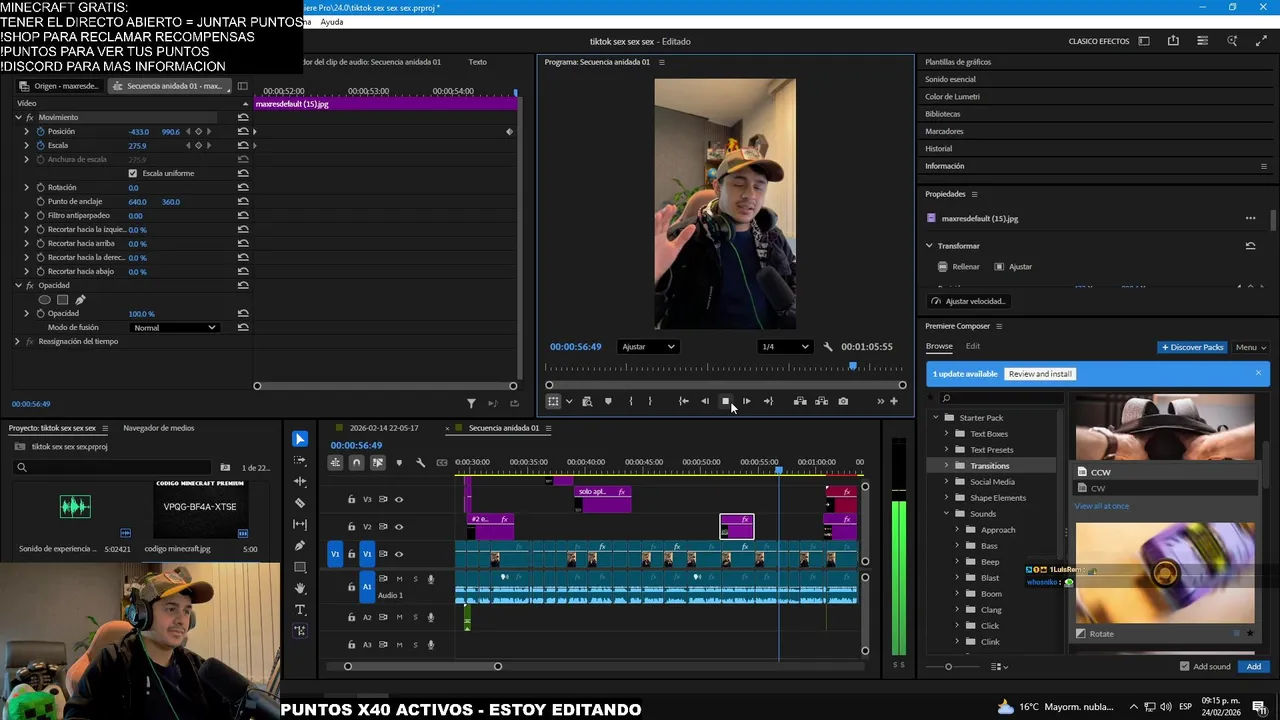Toggle V3 track visibility eye

399,499
